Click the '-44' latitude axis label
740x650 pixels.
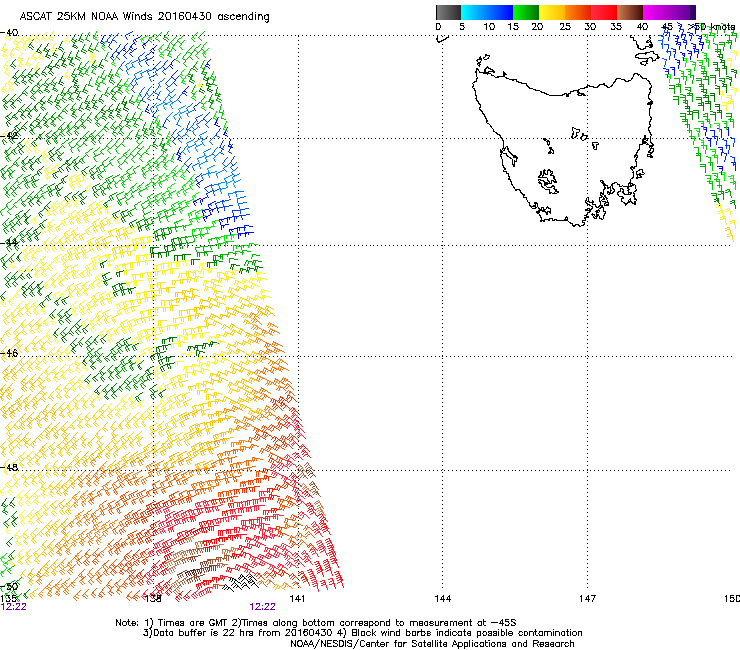click(9, 243)
